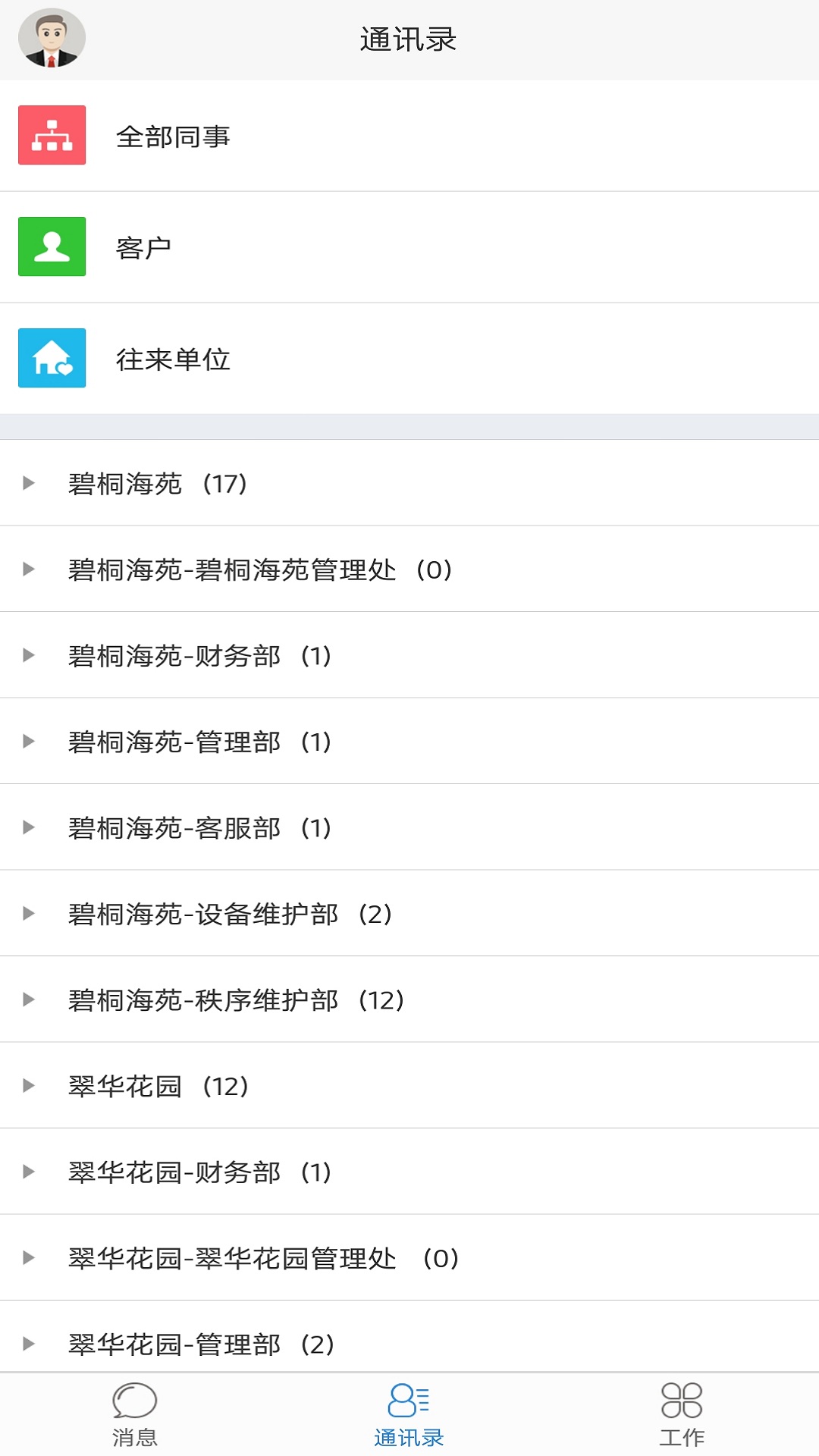Open the 工作 four-leaf grid icon
The width and height of the screenshot is (819, 1456).
click(x=682, y=1401)
